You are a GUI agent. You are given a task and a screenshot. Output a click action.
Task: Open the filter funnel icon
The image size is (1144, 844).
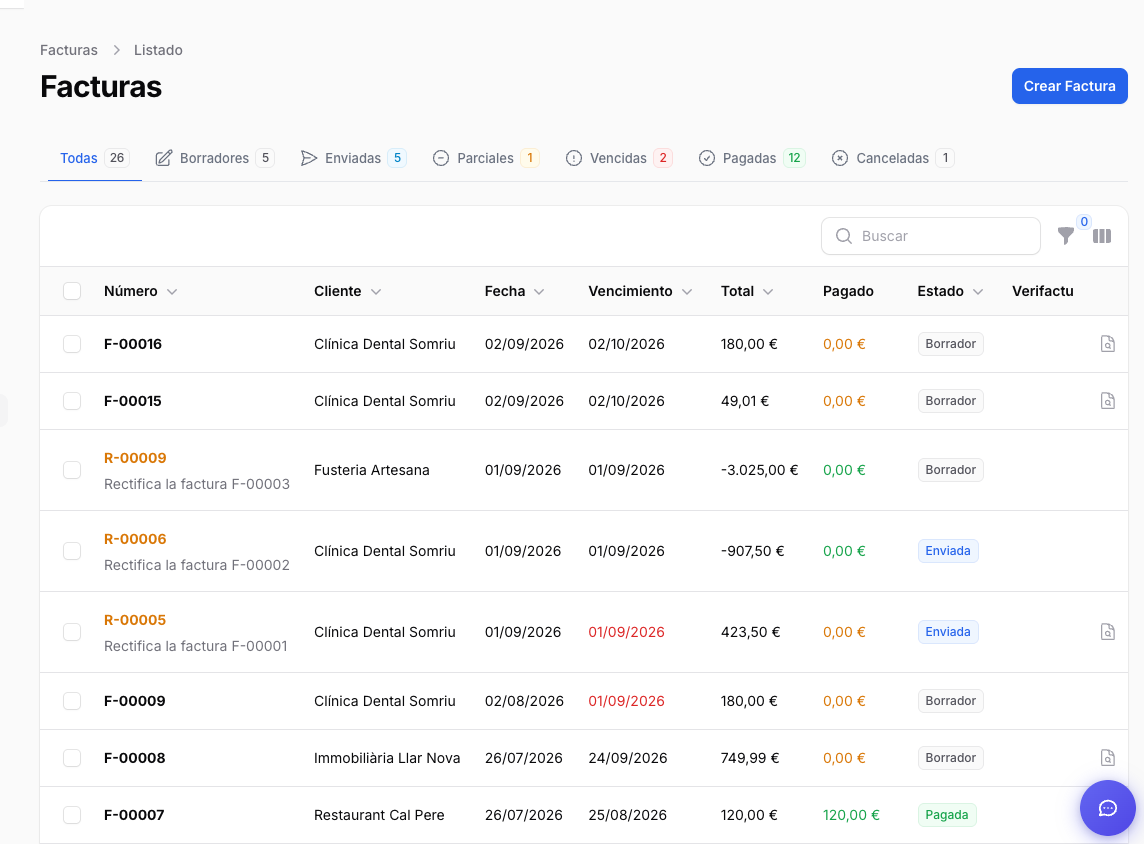1065,236
